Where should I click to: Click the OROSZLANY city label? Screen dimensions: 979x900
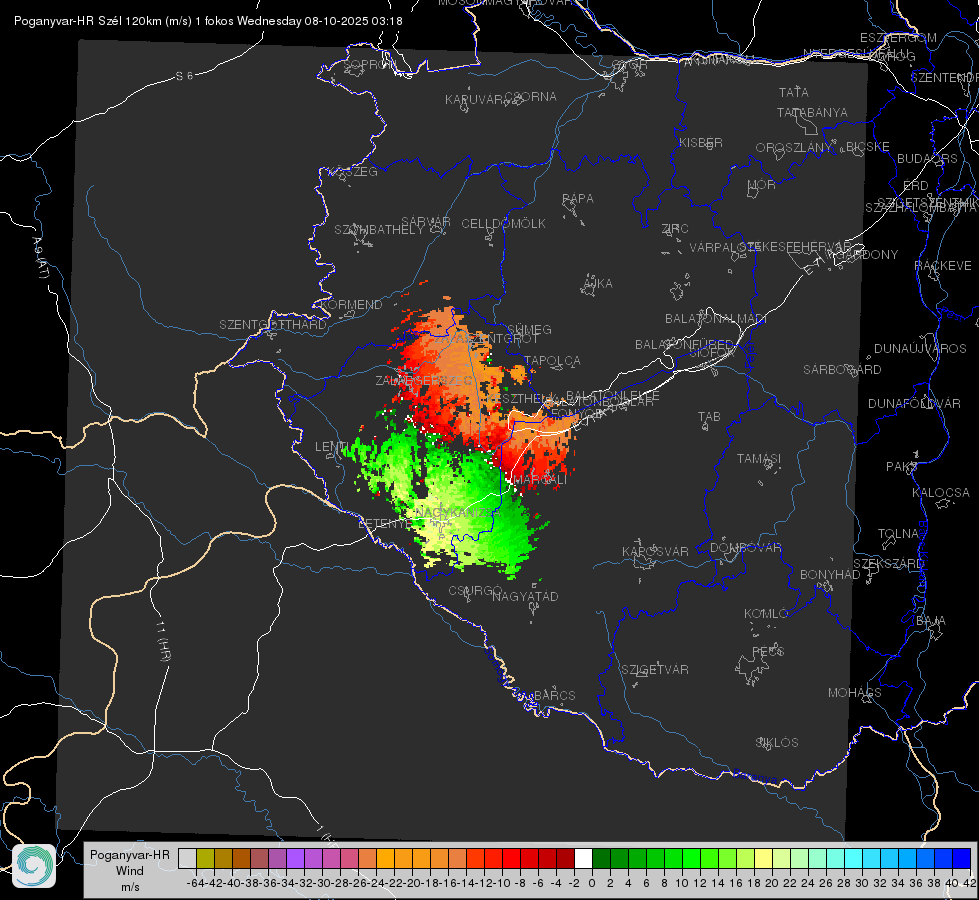click(794, 147)
